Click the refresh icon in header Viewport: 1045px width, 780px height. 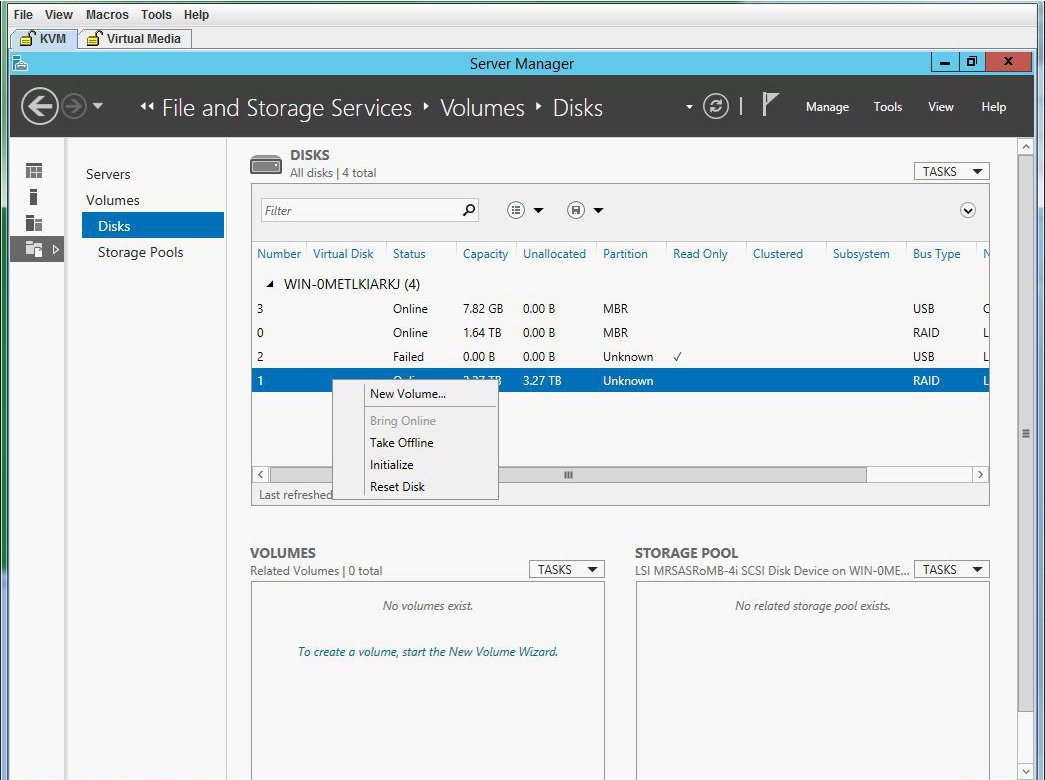pyautogui.click(x=716, y=107)
